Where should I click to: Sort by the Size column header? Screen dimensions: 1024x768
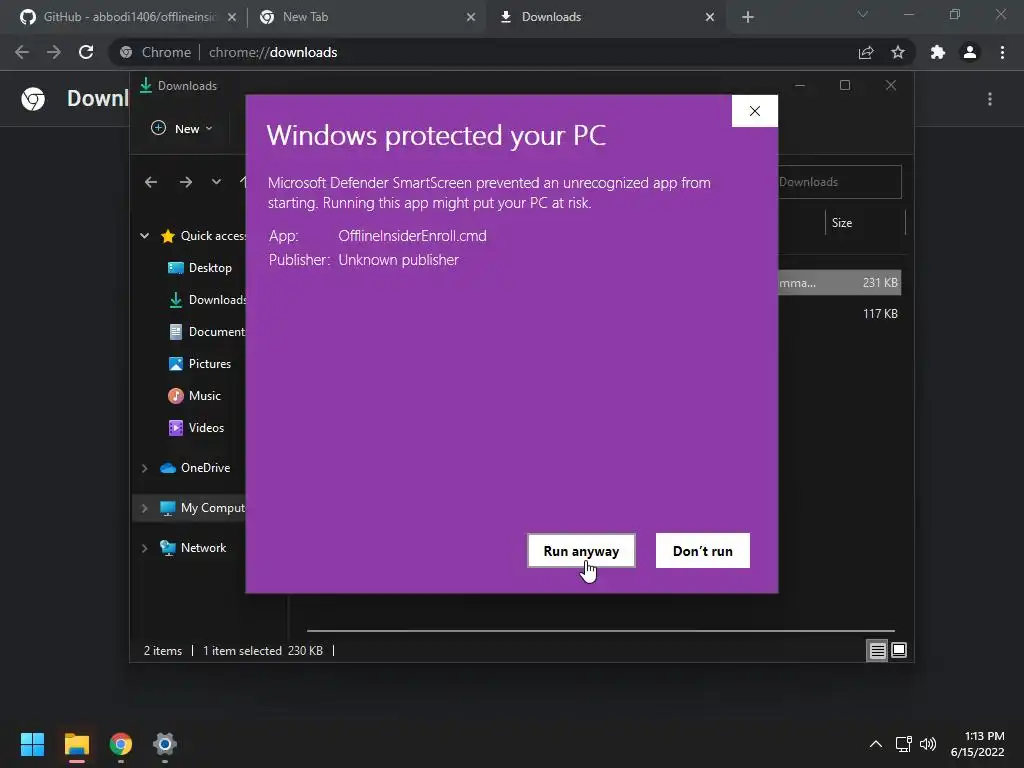[x=865, y=223]
